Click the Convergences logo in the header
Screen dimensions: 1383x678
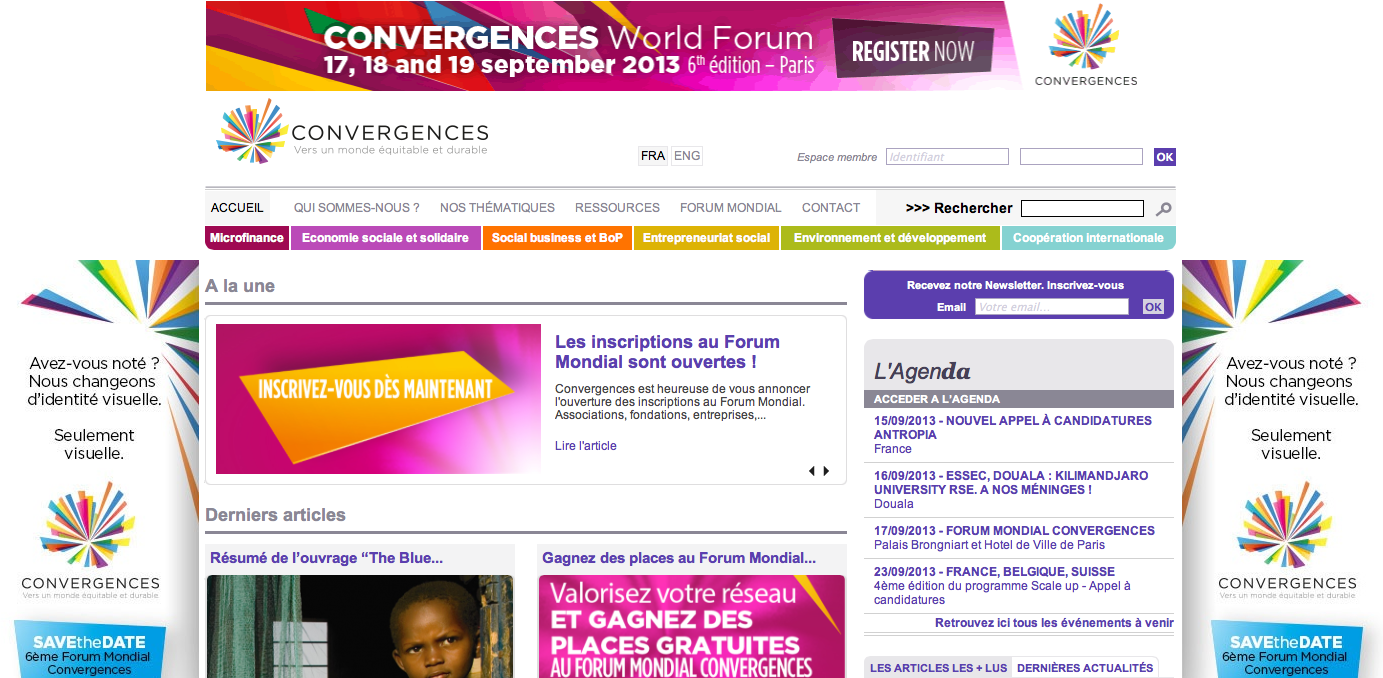352,132
